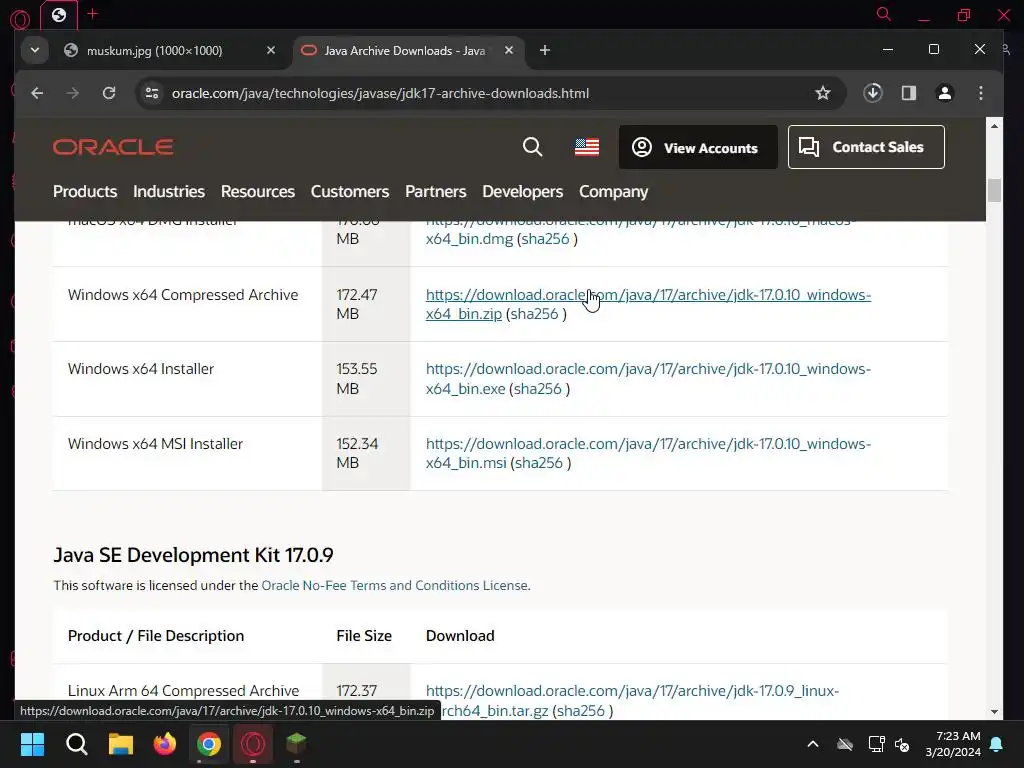Open the Minecraft block icon in taskbar

[296, 744]
